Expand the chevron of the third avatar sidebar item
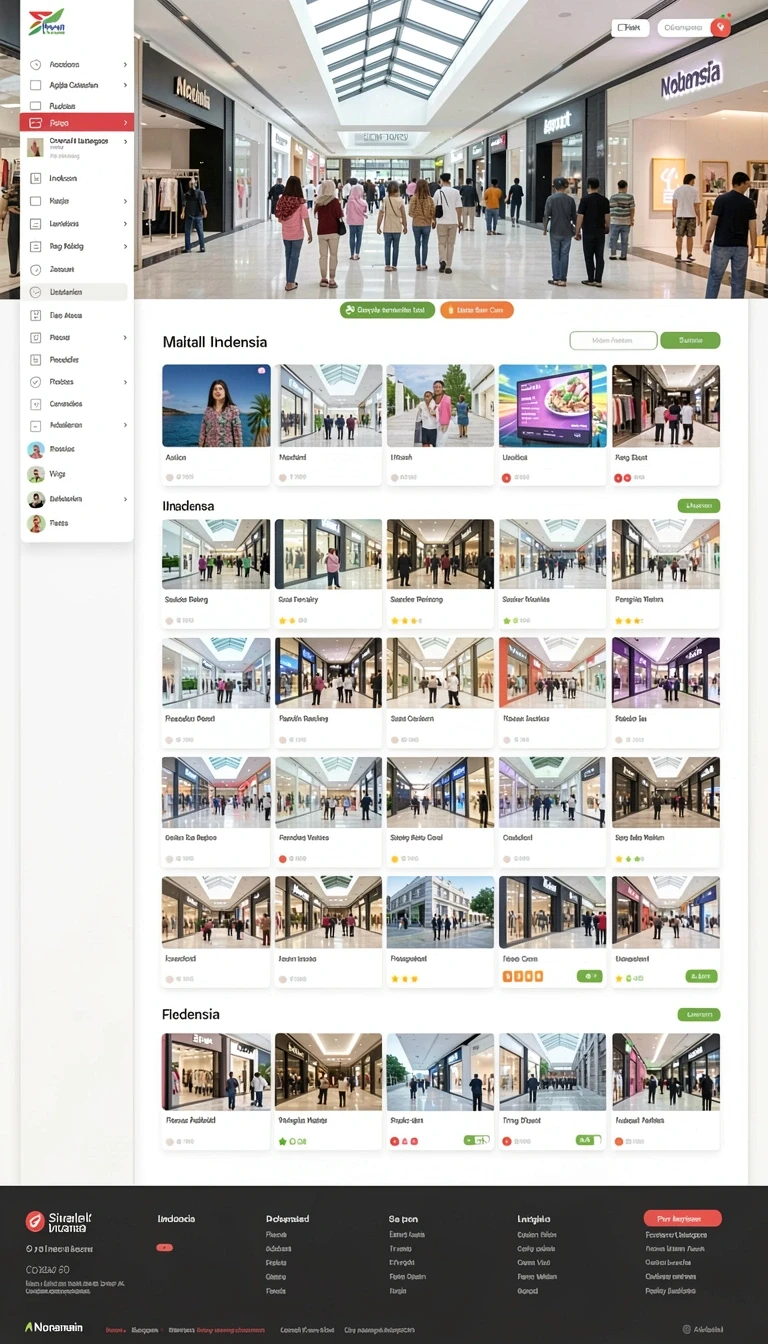This screenshot has height=1344, width=768. pos(125,498)
